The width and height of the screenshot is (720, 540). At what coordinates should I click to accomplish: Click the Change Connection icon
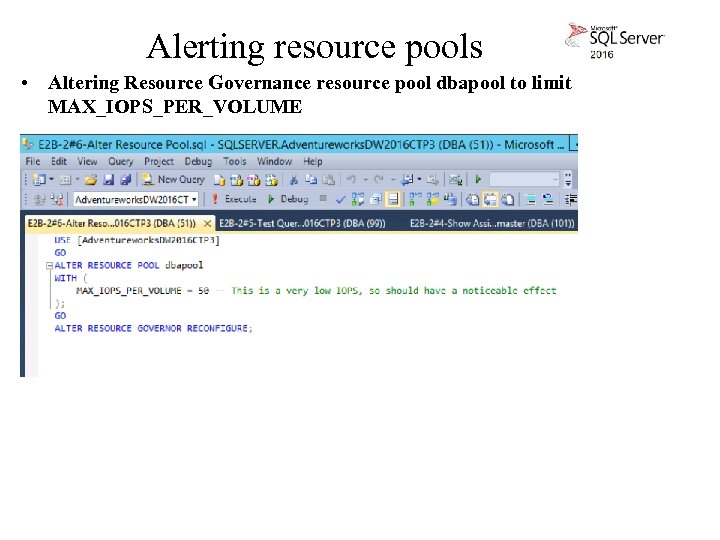point(57,199)
